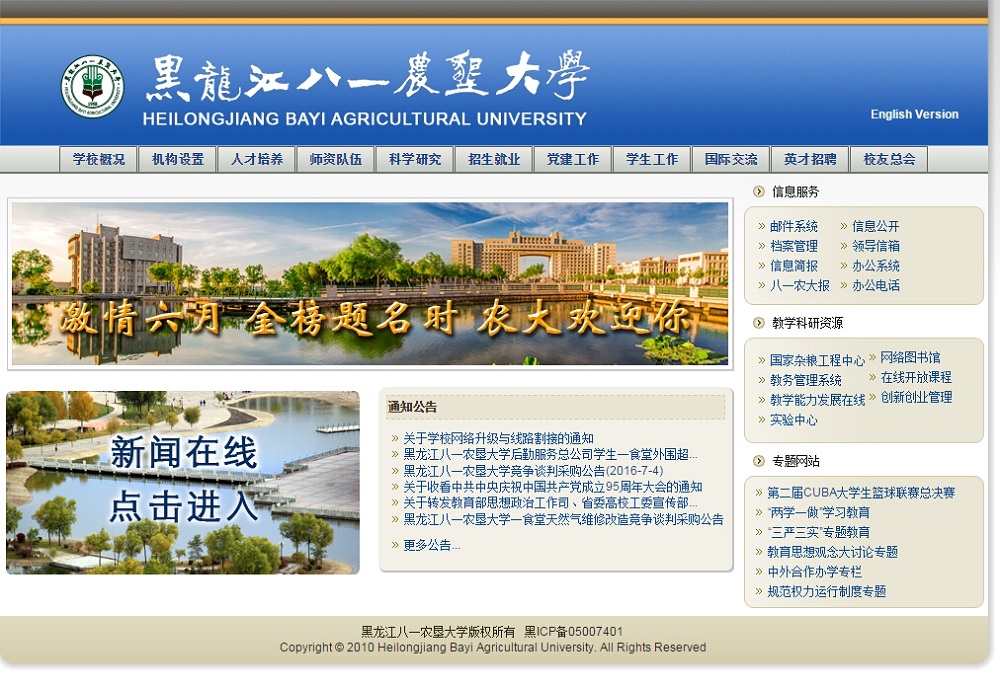Click the 教学科研资源 section arrow icon

(759, 323)
